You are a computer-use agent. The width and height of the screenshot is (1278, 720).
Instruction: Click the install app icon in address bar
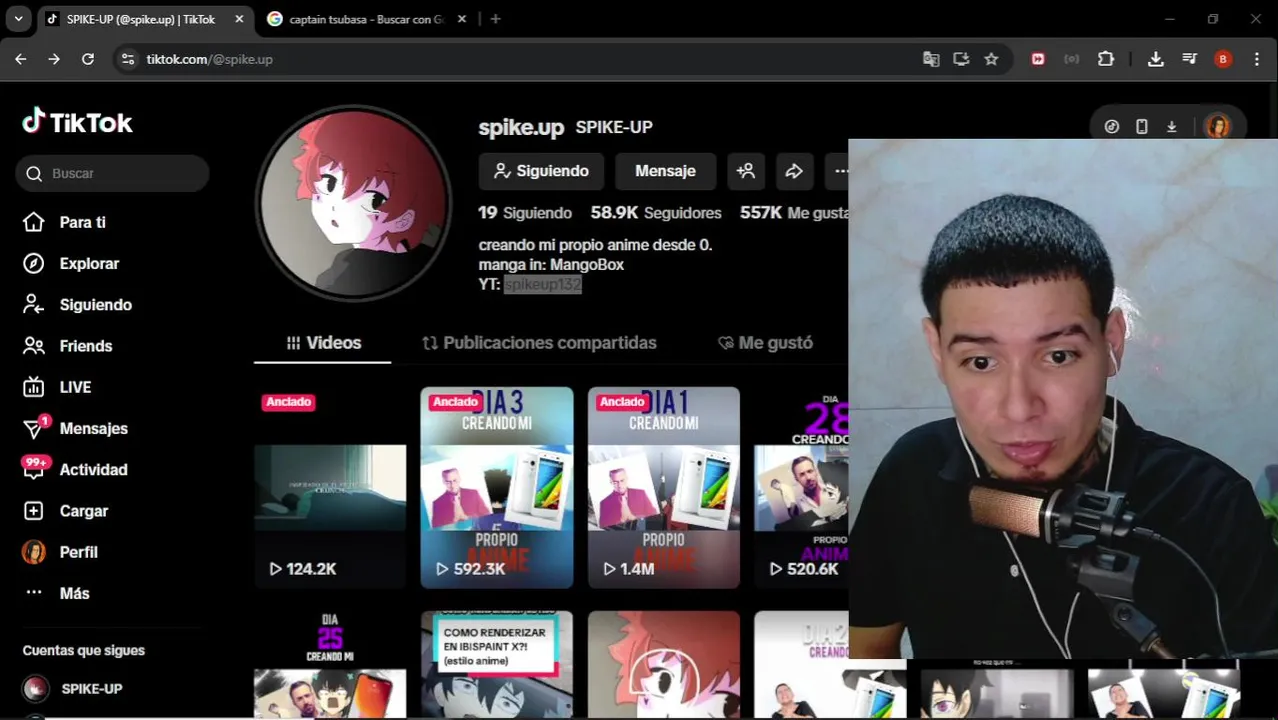point(961,59)
